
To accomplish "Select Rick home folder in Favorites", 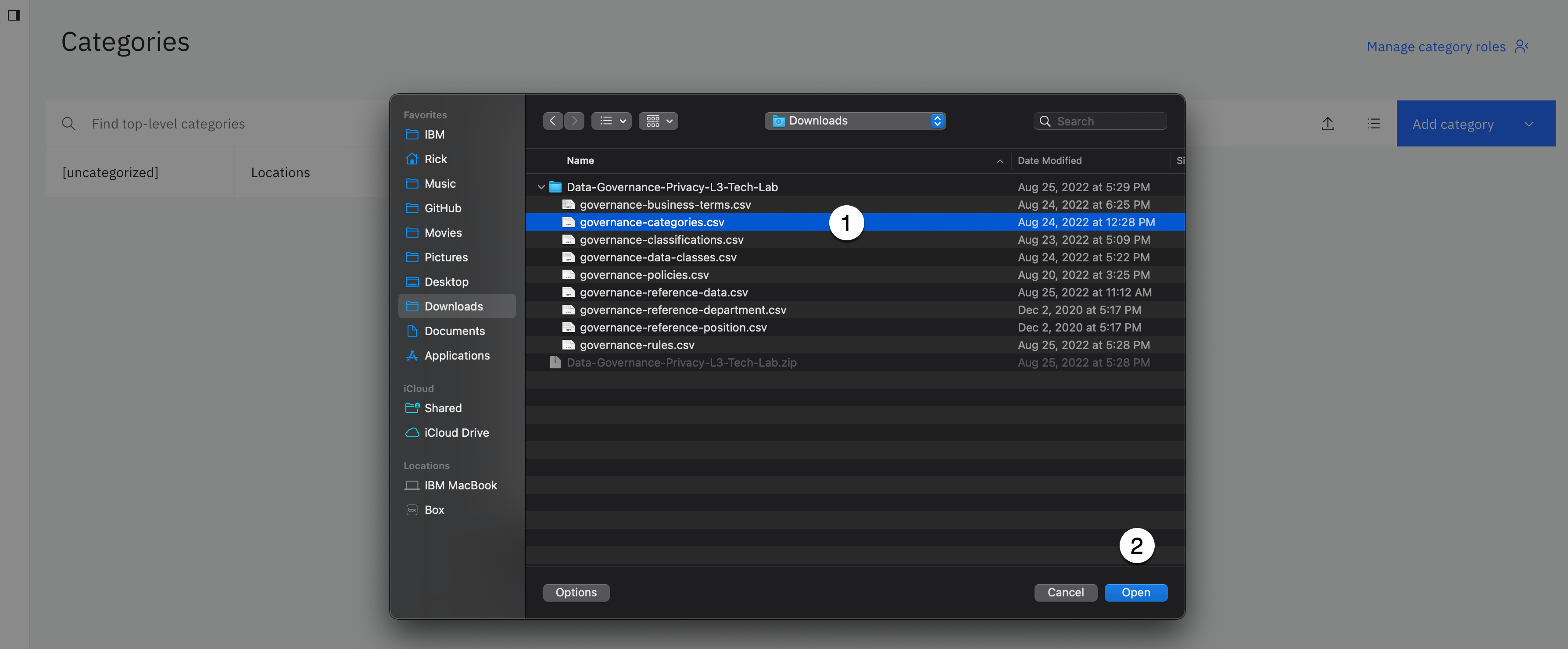I will (435, 159).
